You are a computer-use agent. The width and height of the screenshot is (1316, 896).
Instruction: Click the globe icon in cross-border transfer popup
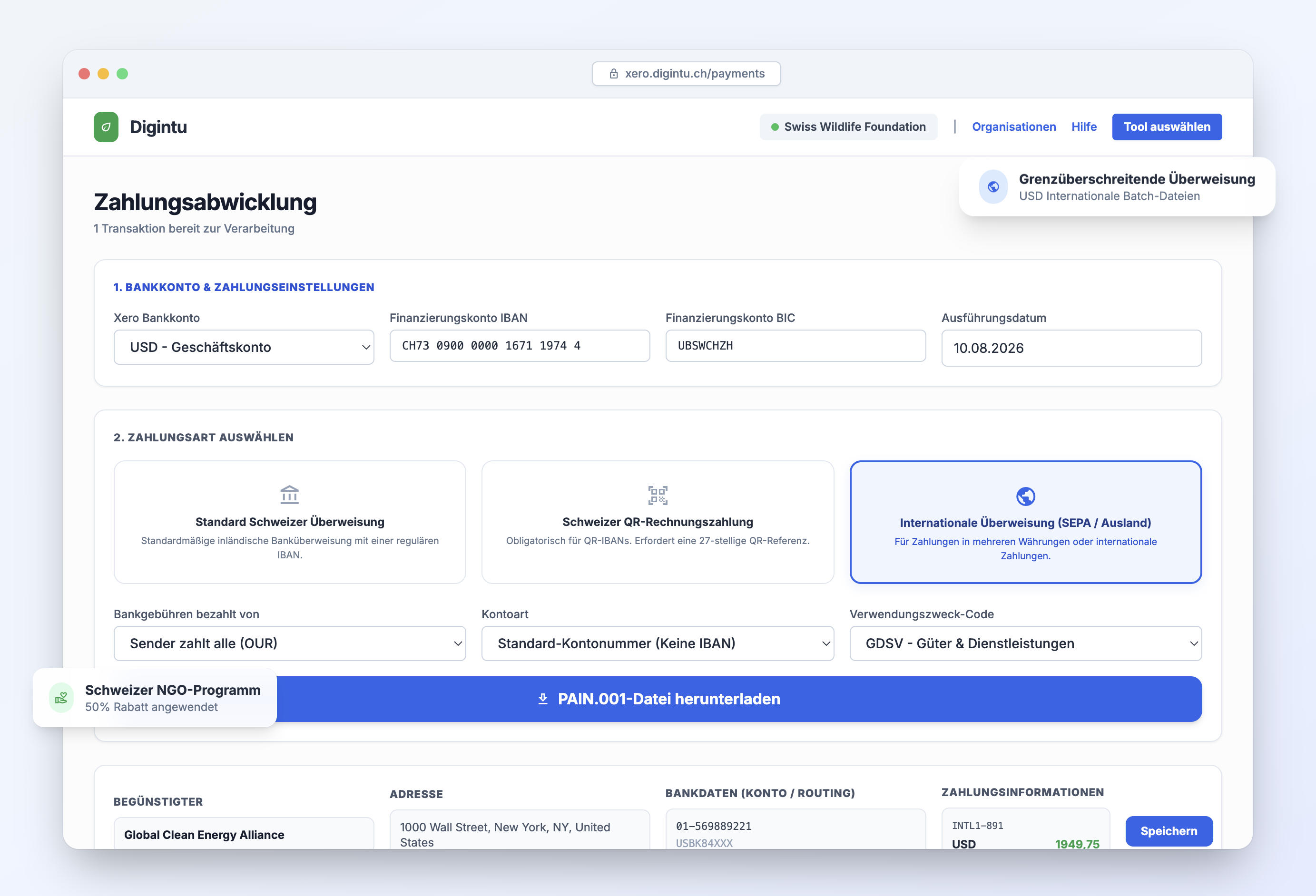click(993, 187)
